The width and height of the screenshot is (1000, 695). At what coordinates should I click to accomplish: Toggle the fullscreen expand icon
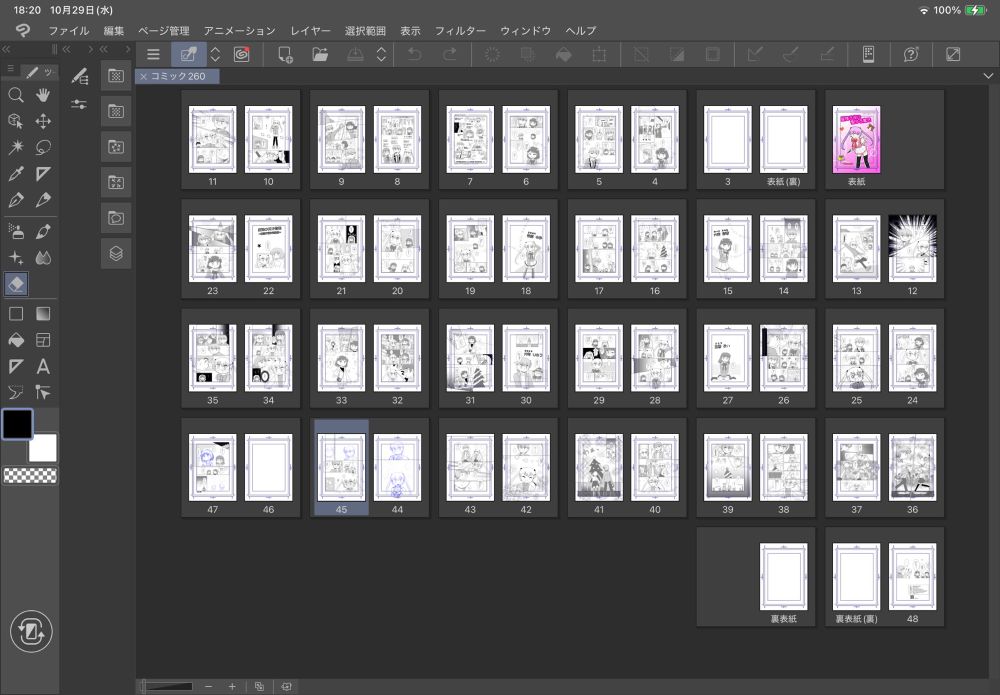[953, 55]
